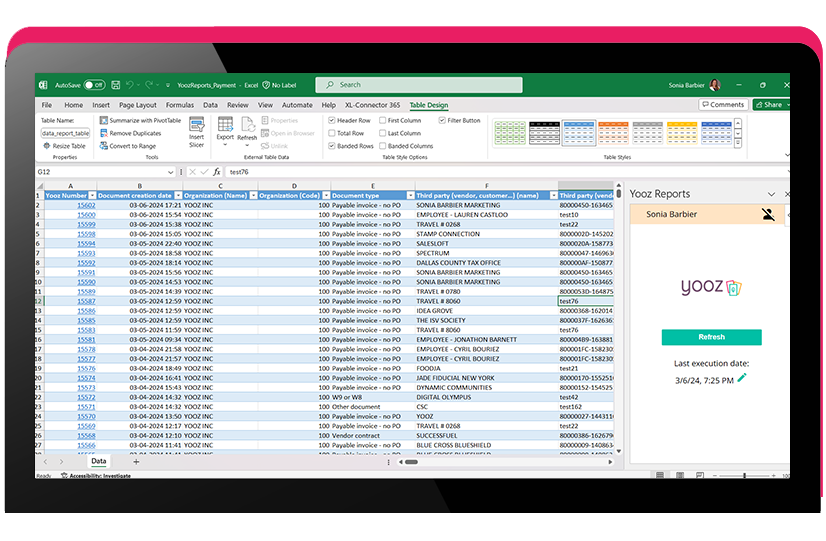This screenshot has width=826, height=541.
Task: Select the Data sheet tab
Action: pos(99,461)
